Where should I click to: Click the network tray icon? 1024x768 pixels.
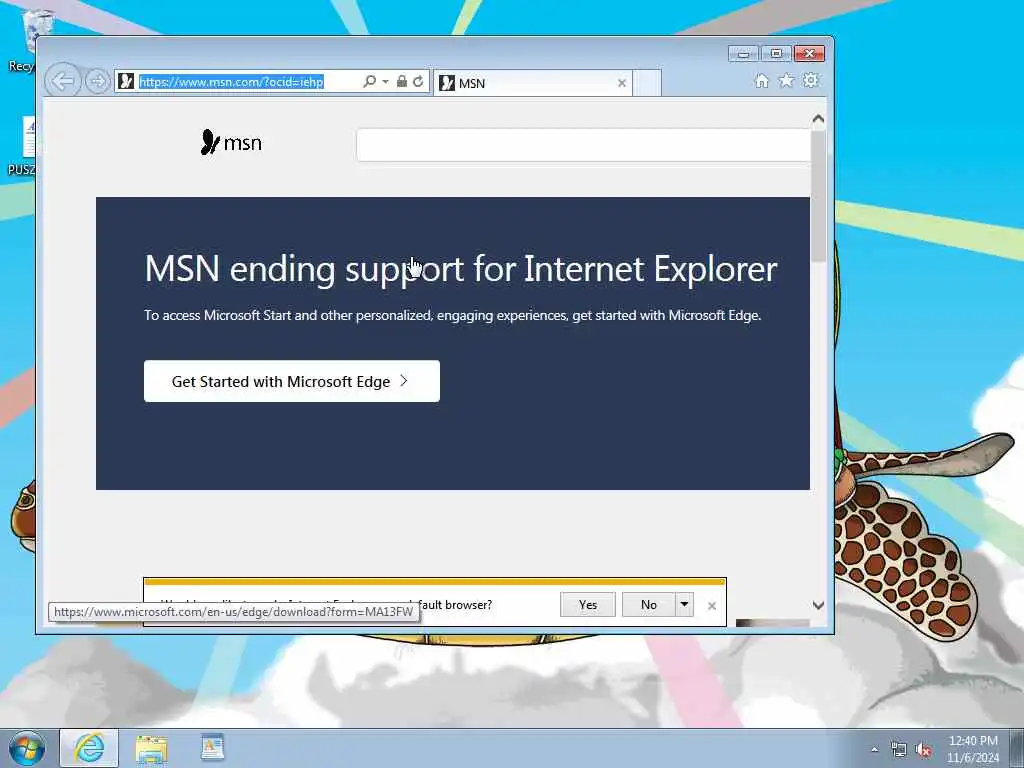point(899,750)
